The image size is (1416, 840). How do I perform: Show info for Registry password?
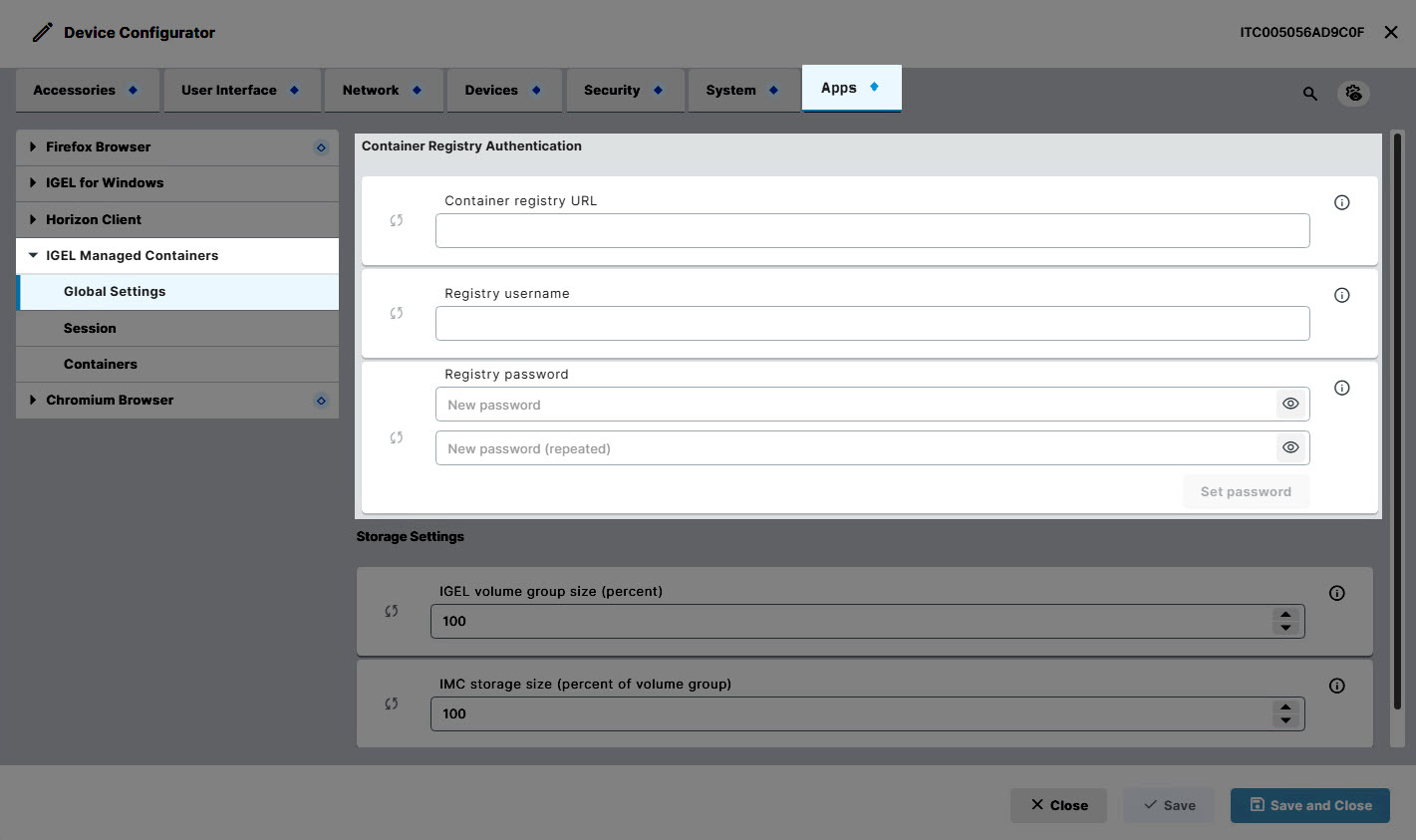[1342, 388]
